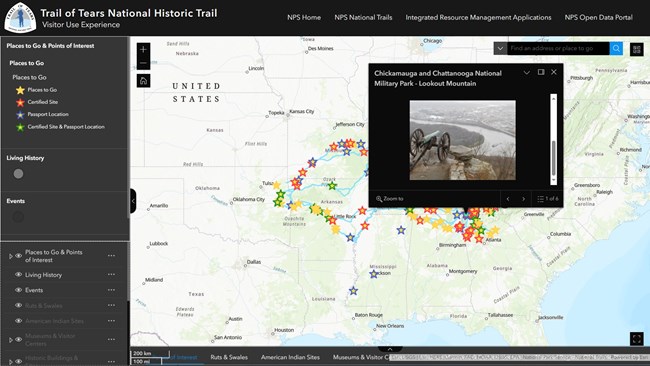Click the blue star in Louisiana
650x366 pixels.
pos(353,291)
